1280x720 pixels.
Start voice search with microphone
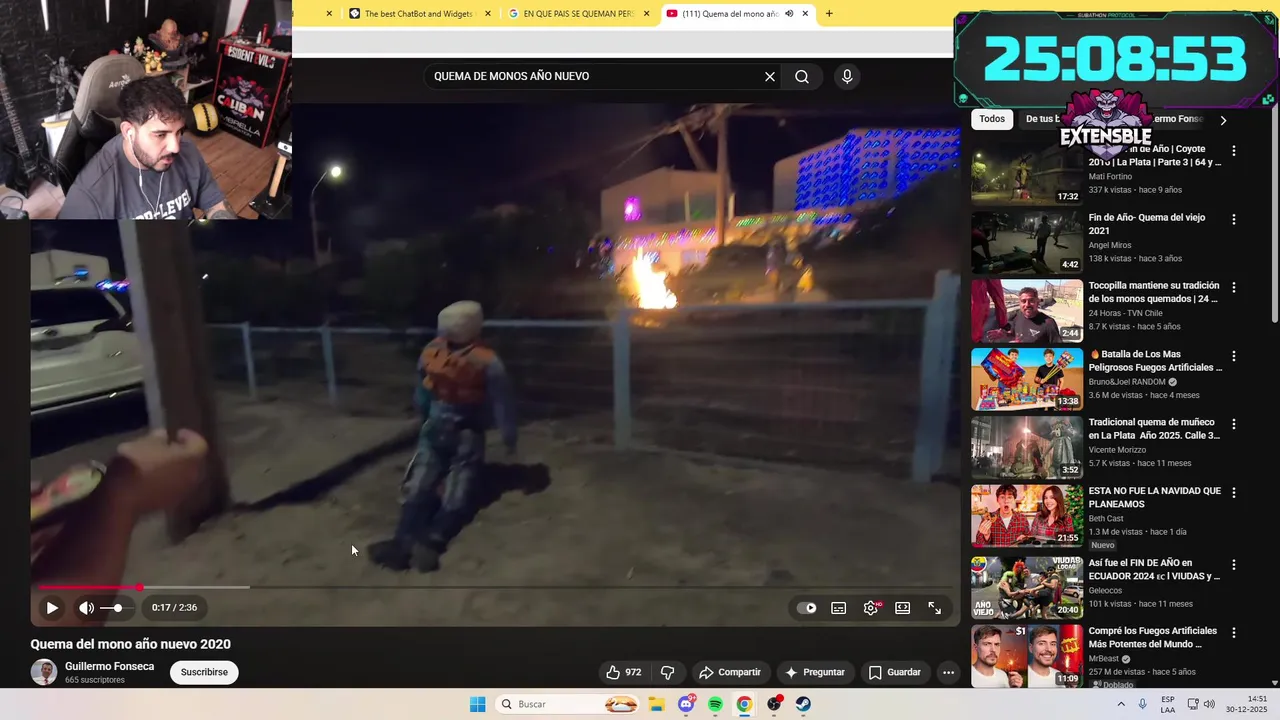point(847,76)
